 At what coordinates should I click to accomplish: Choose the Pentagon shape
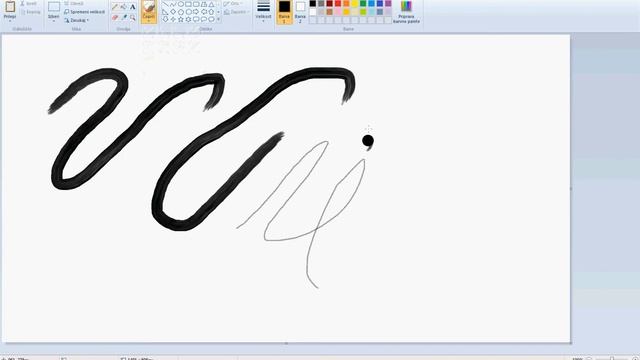coord(181,12)
